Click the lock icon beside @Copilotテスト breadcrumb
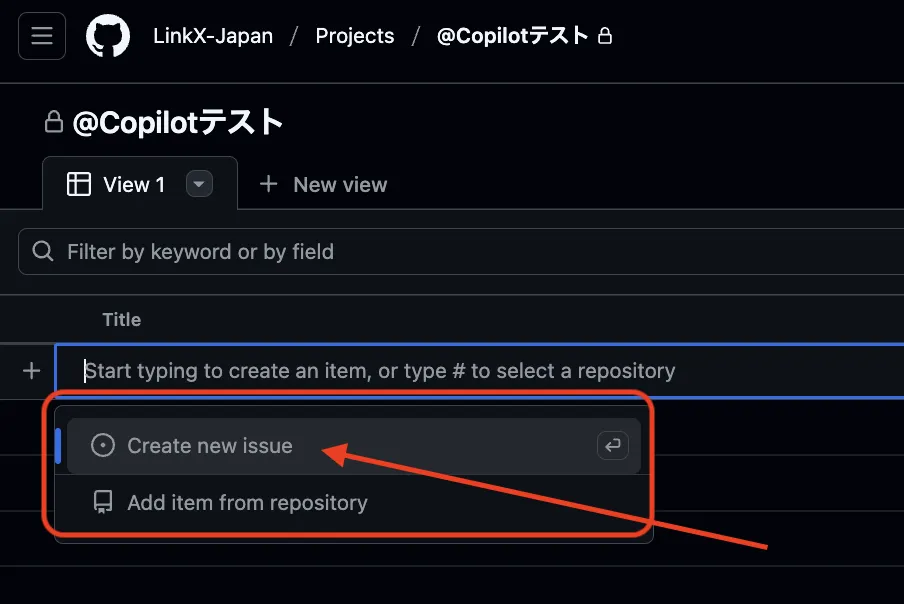Screen dimensions: 904x604 pyautogui.click(x=604, y=35)
